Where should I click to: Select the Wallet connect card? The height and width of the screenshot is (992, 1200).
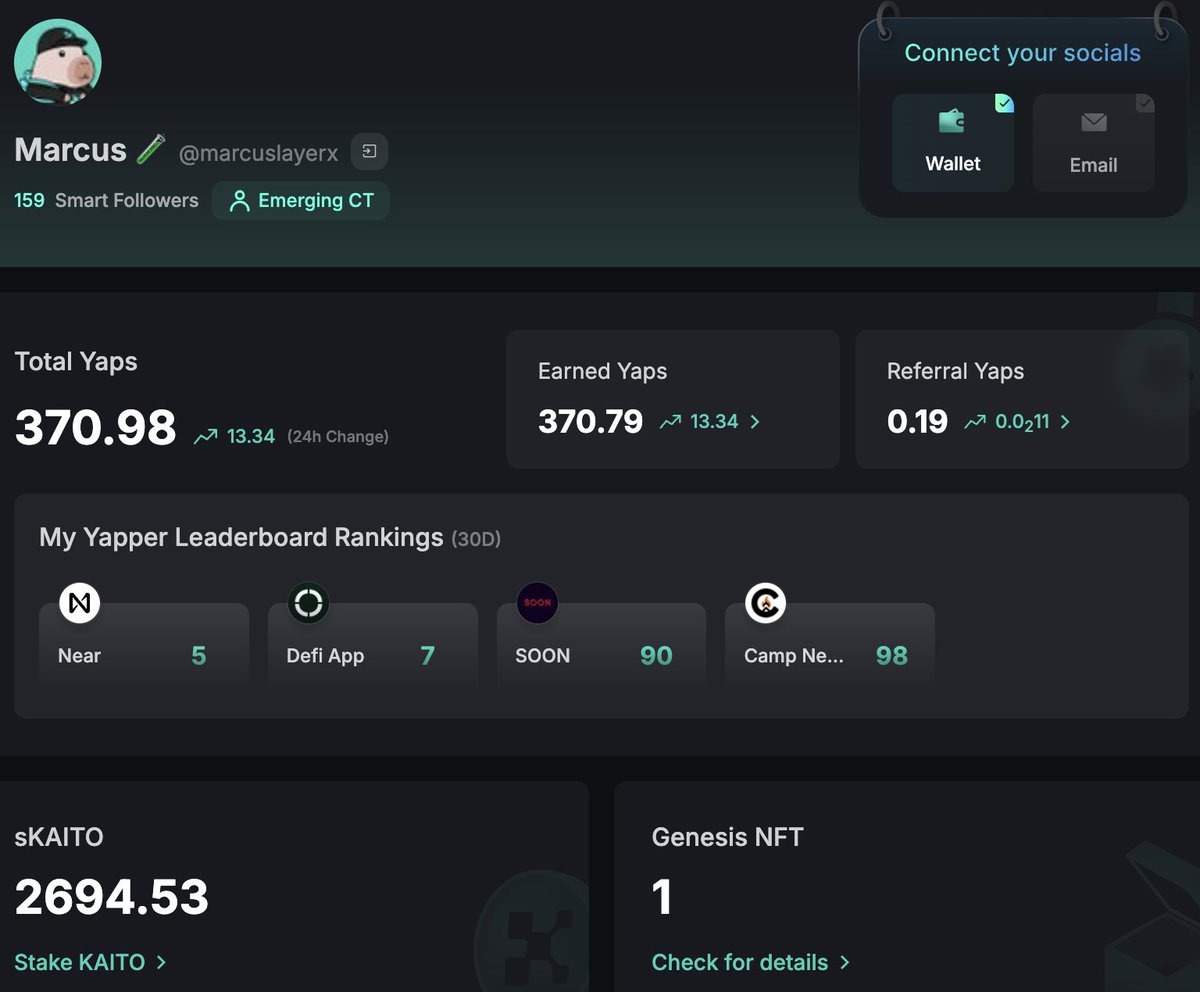pyautogui.click(x=953, y=142)
